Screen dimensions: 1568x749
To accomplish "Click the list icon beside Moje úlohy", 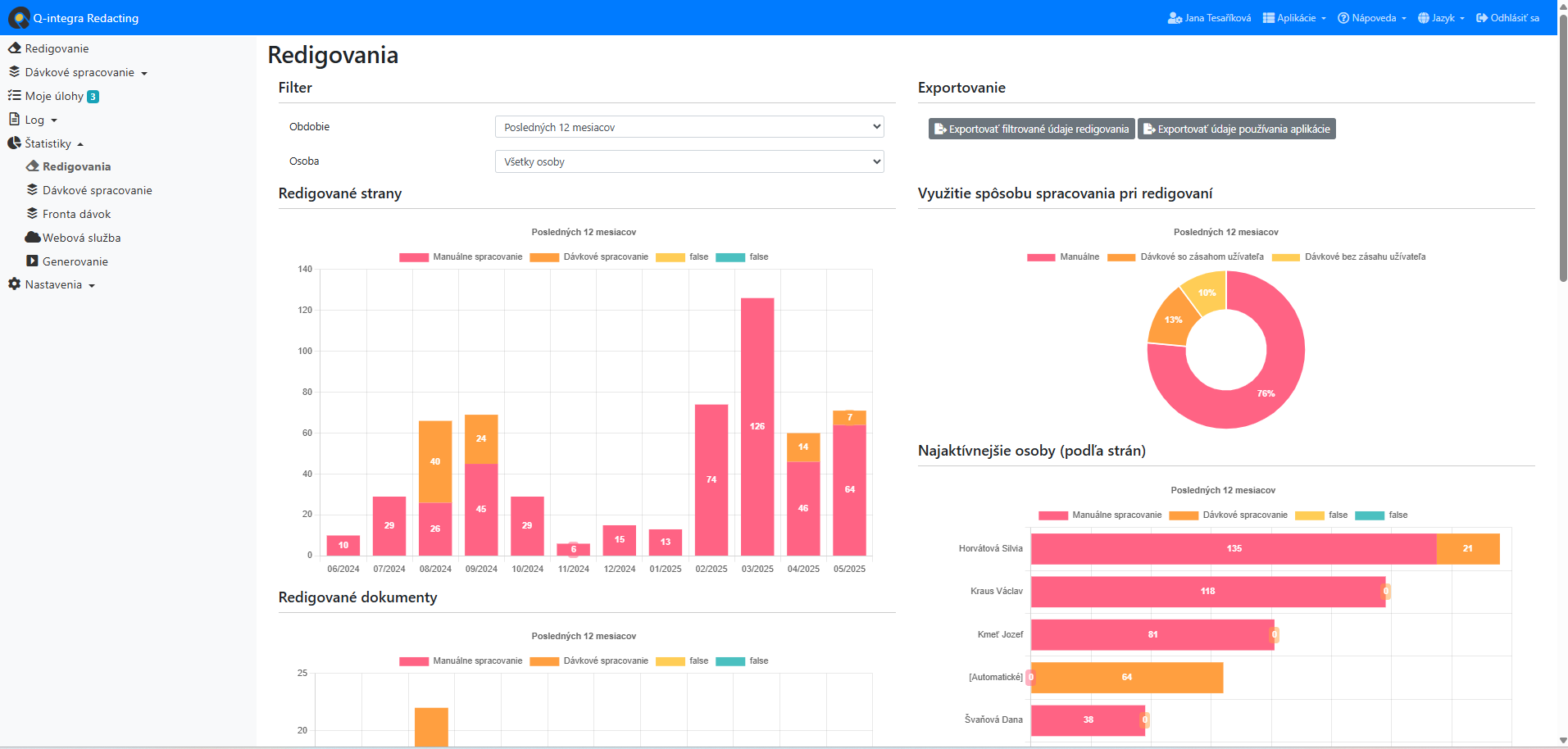I will pyautogui.click(x=15, y=96).
